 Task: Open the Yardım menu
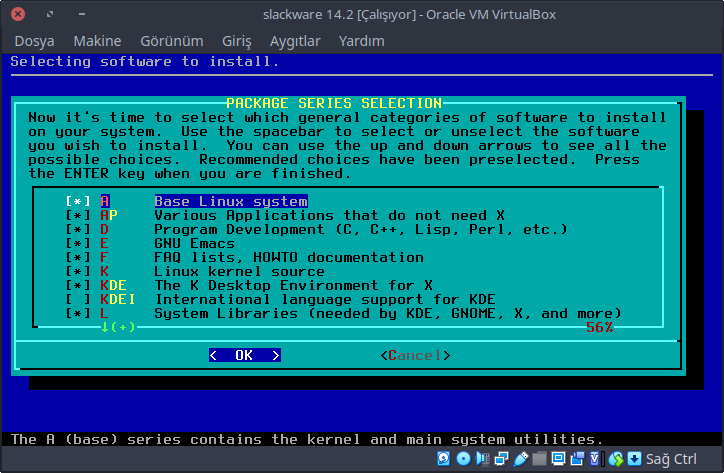click(x=362, y=41)
